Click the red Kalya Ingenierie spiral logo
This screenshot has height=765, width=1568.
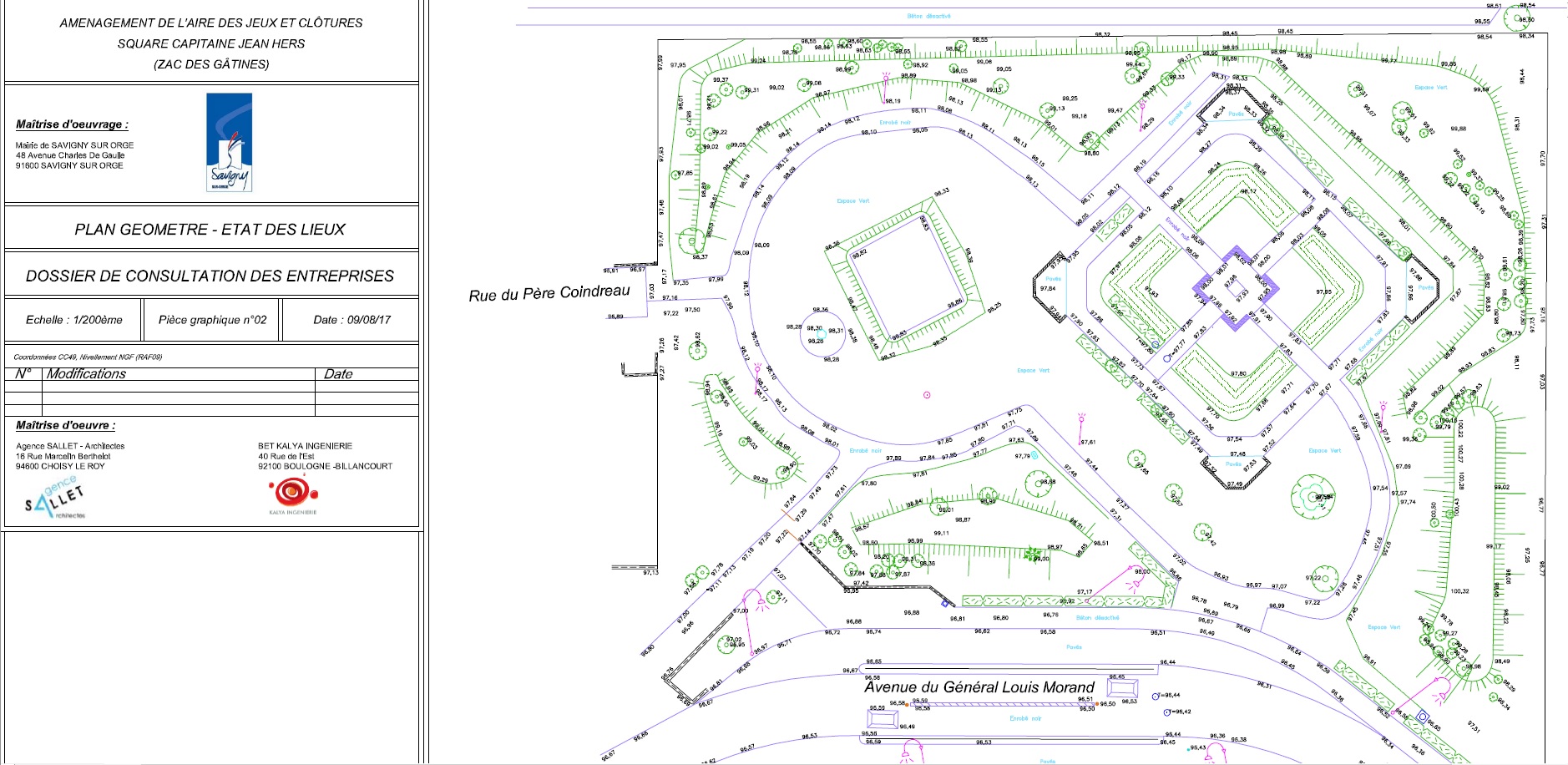pos(292,492)
